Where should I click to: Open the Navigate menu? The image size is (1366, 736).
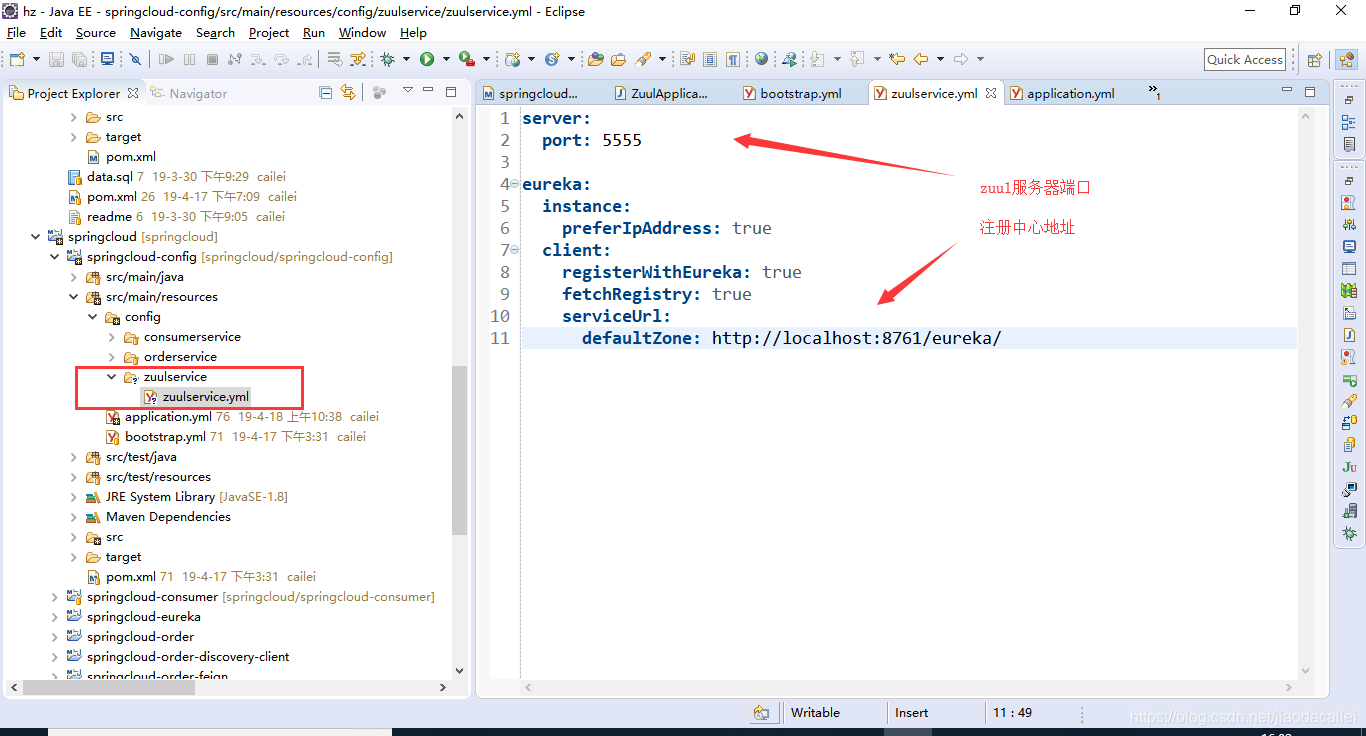click(156, 32)
